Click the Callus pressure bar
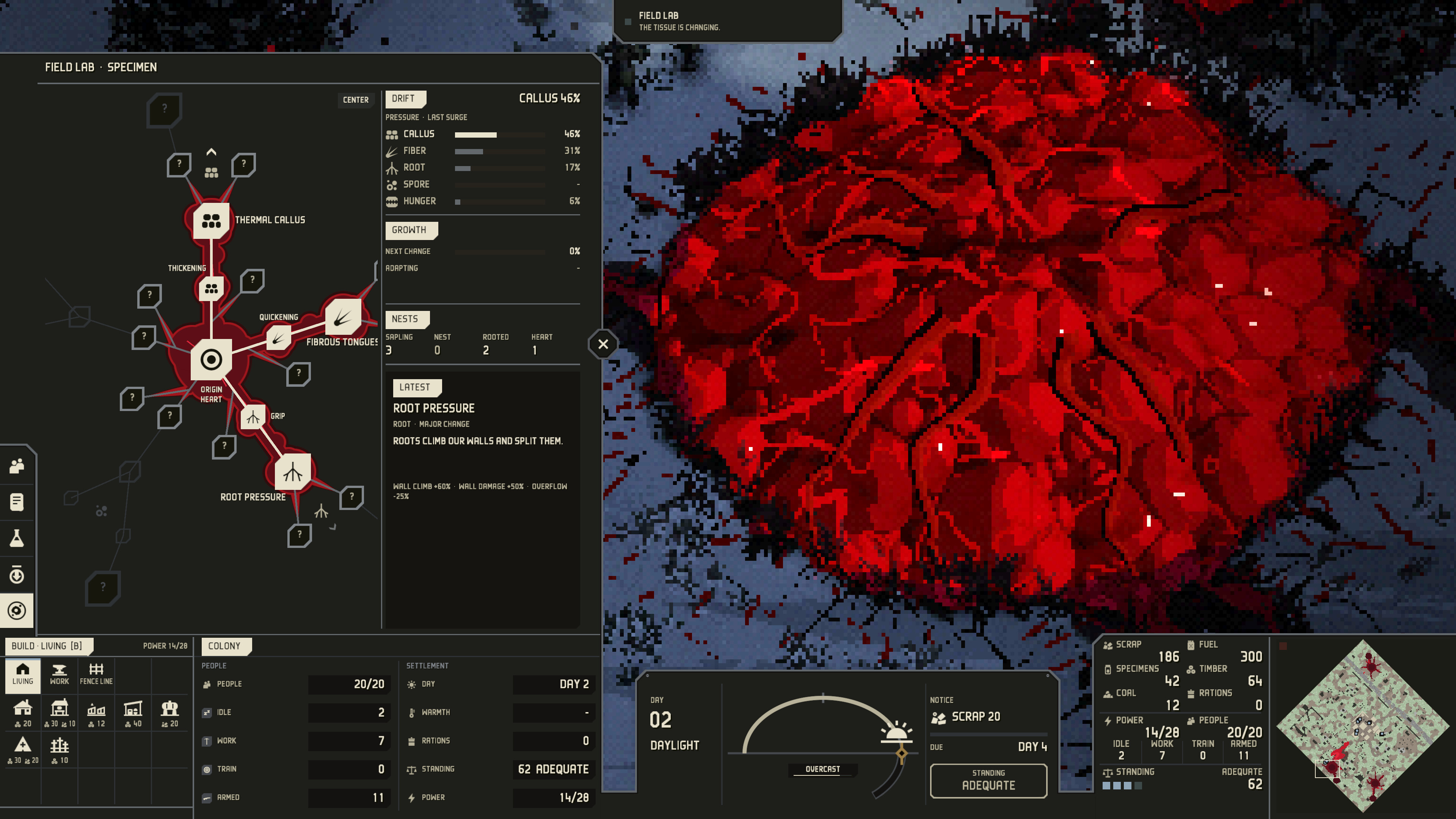 500,135
